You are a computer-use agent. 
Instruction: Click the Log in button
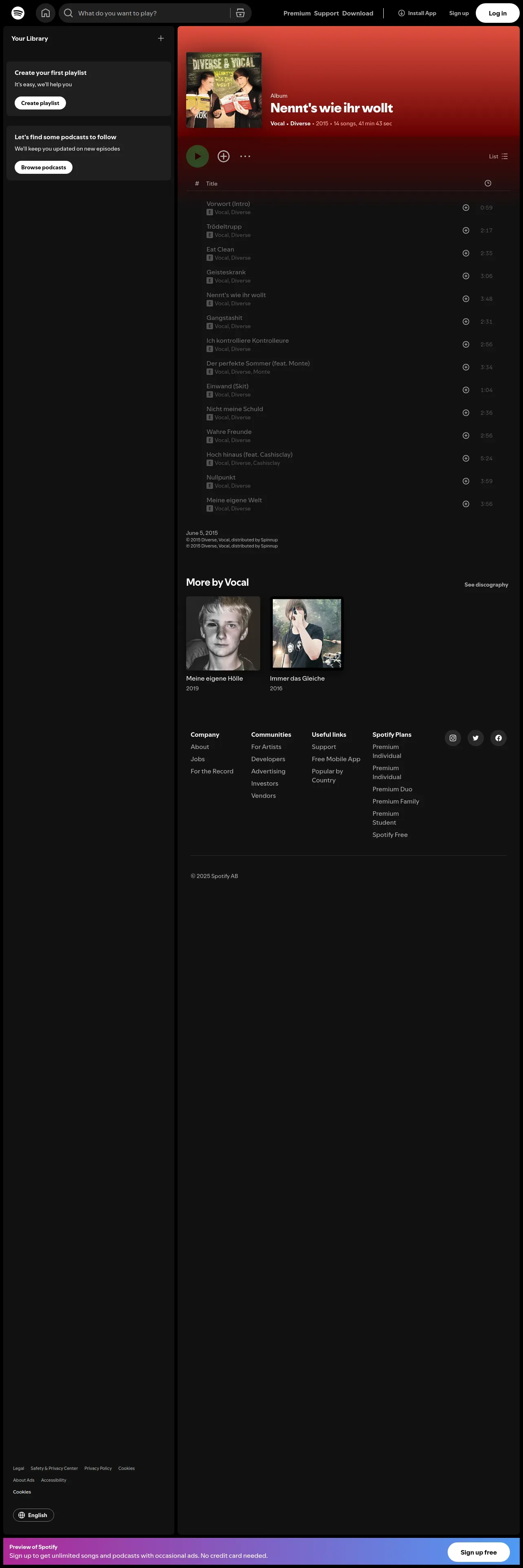point(497,13)
